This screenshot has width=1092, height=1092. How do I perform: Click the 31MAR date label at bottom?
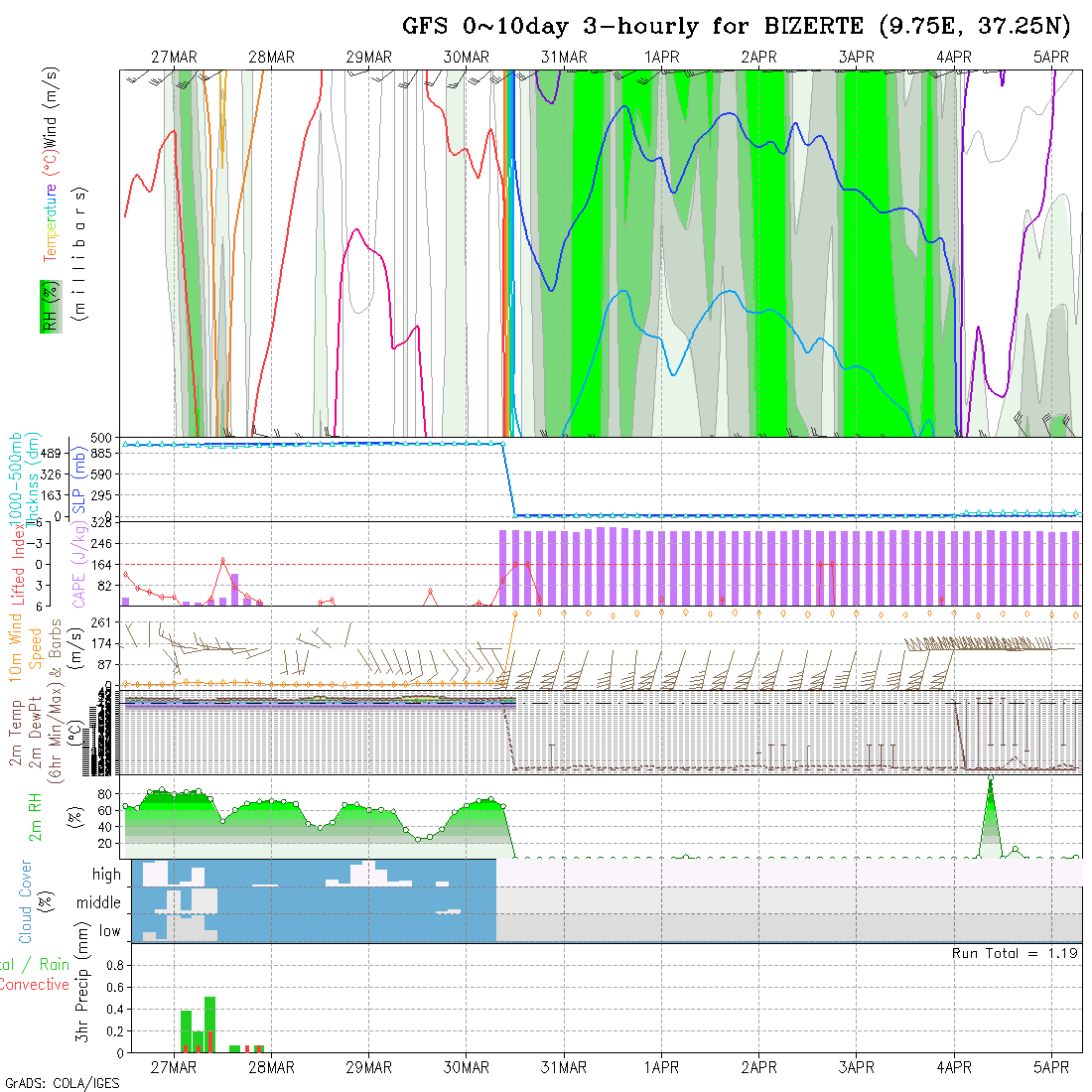[x=564, y=1067]
